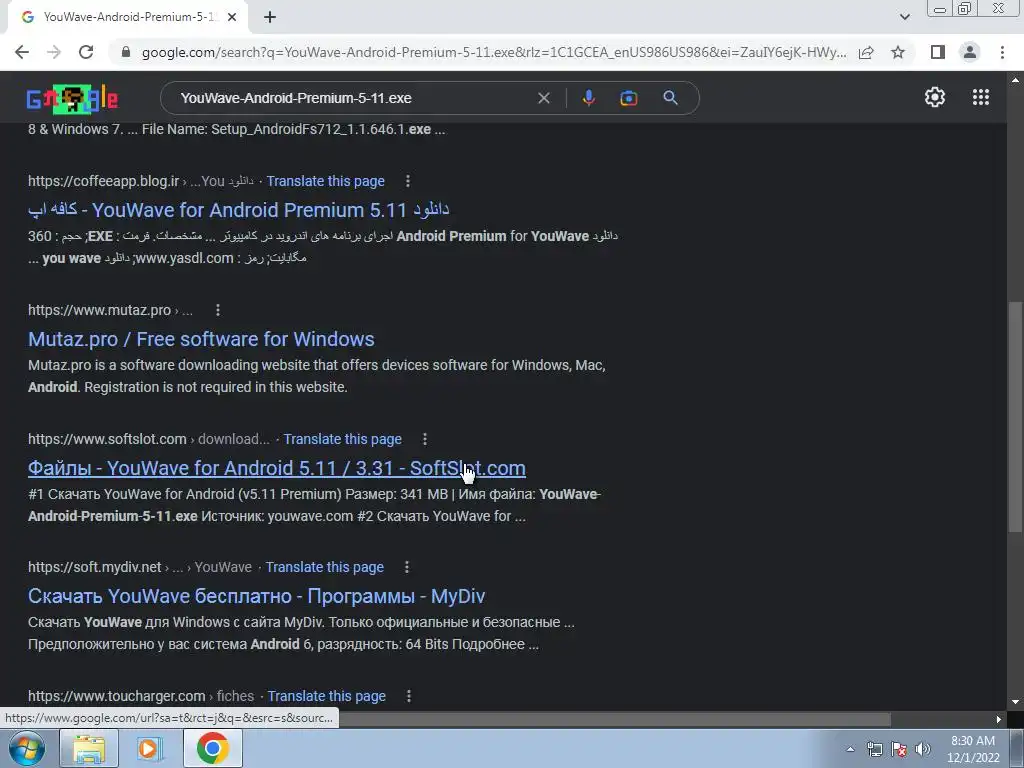
Task: Bookmark this page with the star icon
Action: (x=898, y=52)
